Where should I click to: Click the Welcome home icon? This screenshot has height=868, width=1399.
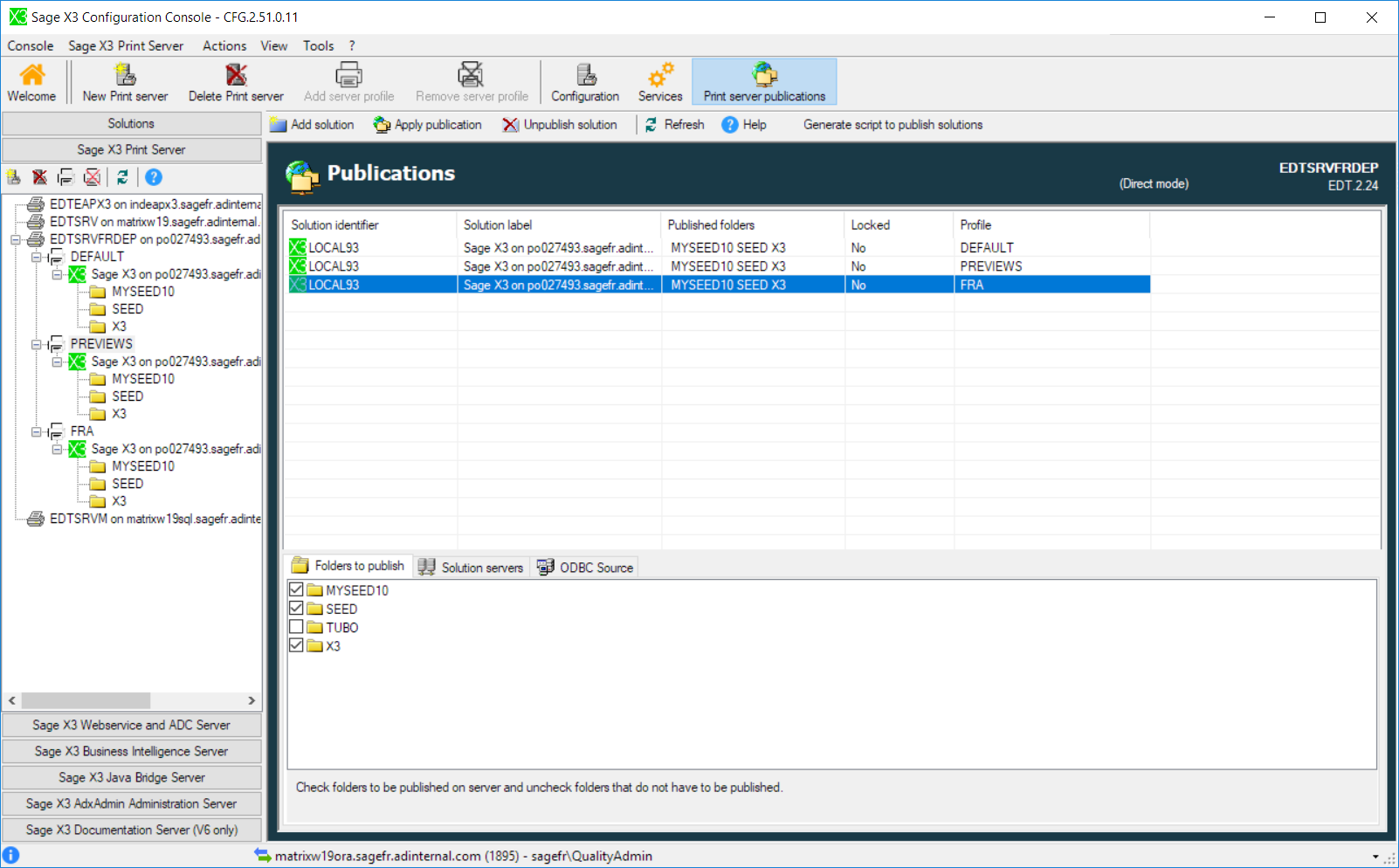click(31, 81)
